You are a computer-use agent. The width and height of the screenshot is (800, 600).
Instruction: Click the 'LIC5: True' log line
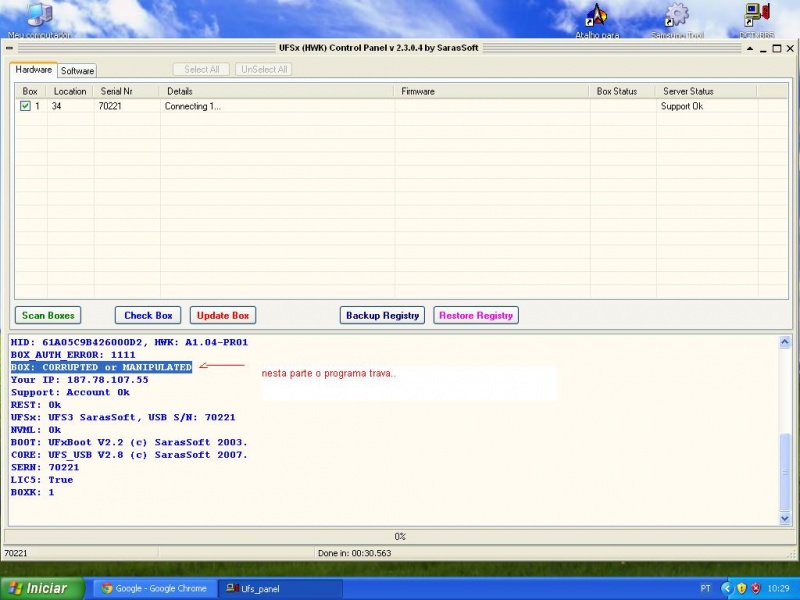coord(42,480)
